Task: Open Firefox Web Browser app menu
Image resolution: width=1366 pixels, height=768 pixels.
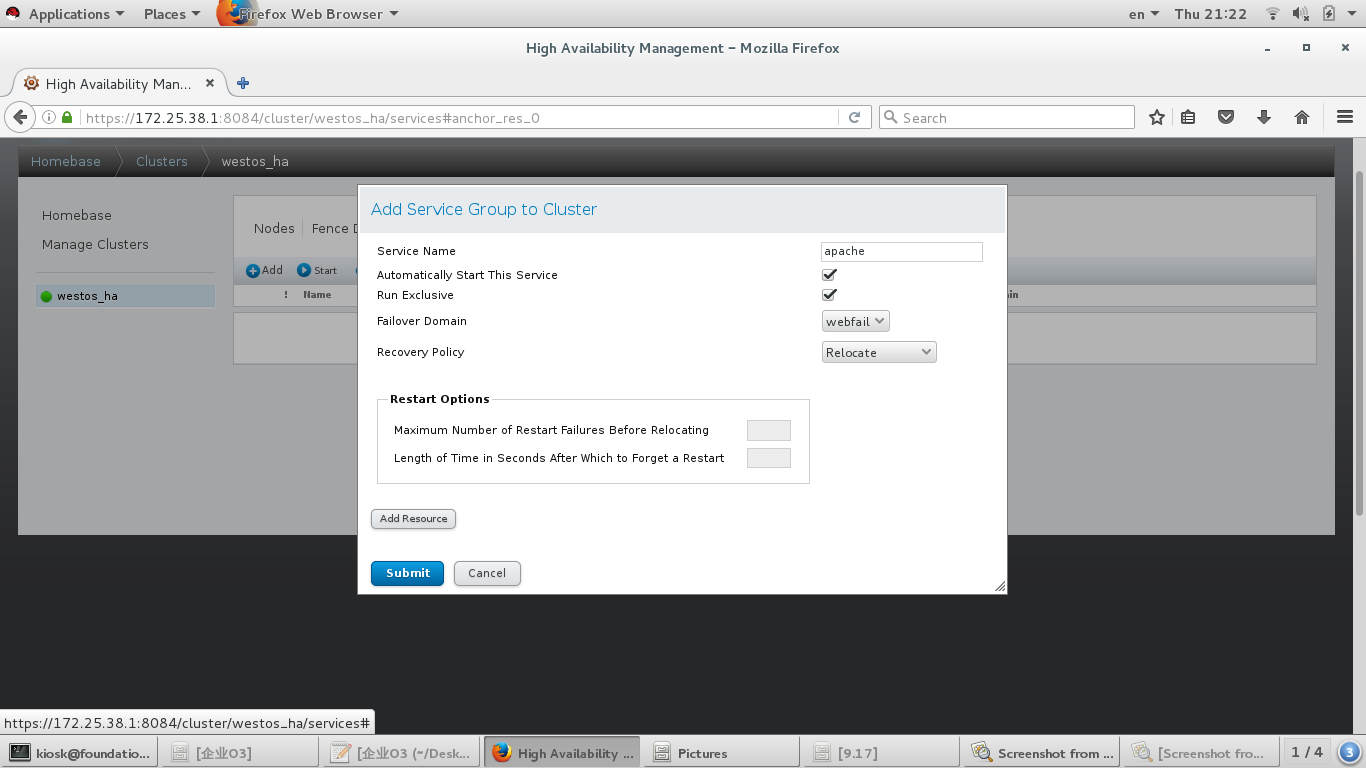Action: coord(308,14)
